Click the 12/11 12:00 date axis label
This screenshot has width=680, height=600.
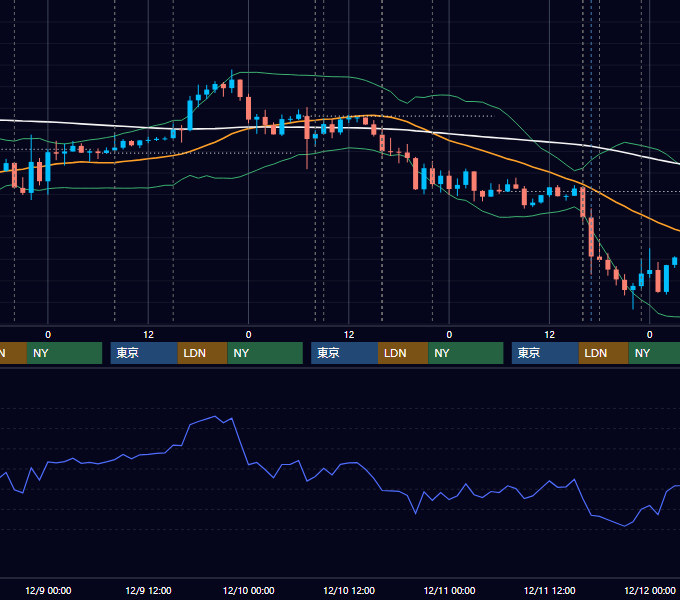click(x=549, y=590)
